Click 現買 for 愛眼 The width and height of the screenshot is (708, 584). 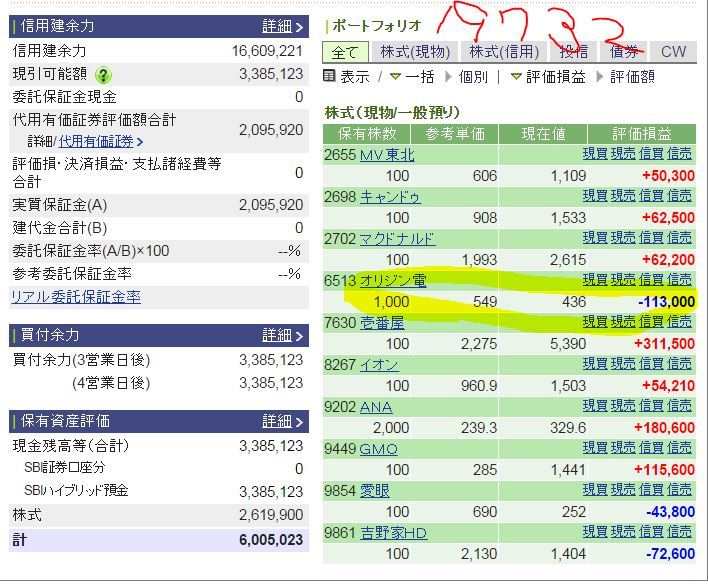(x=595, y=490)
